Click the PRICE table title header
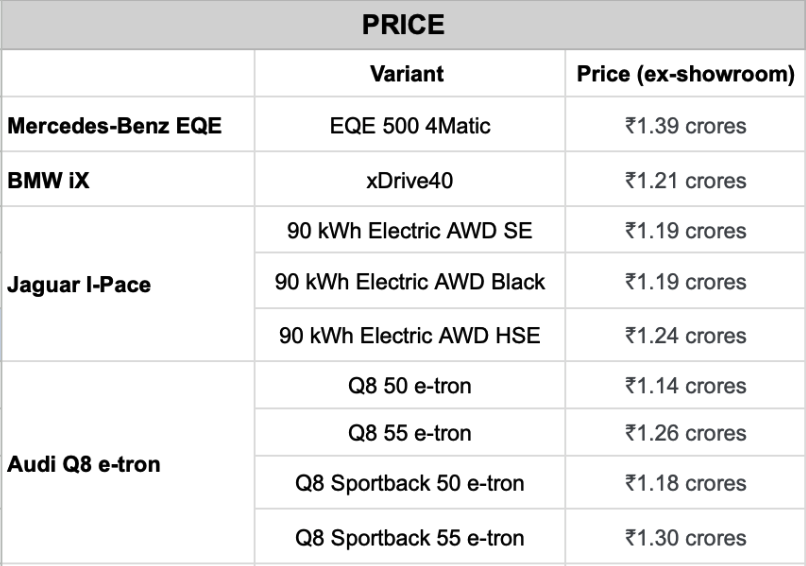 click(403, 24)
